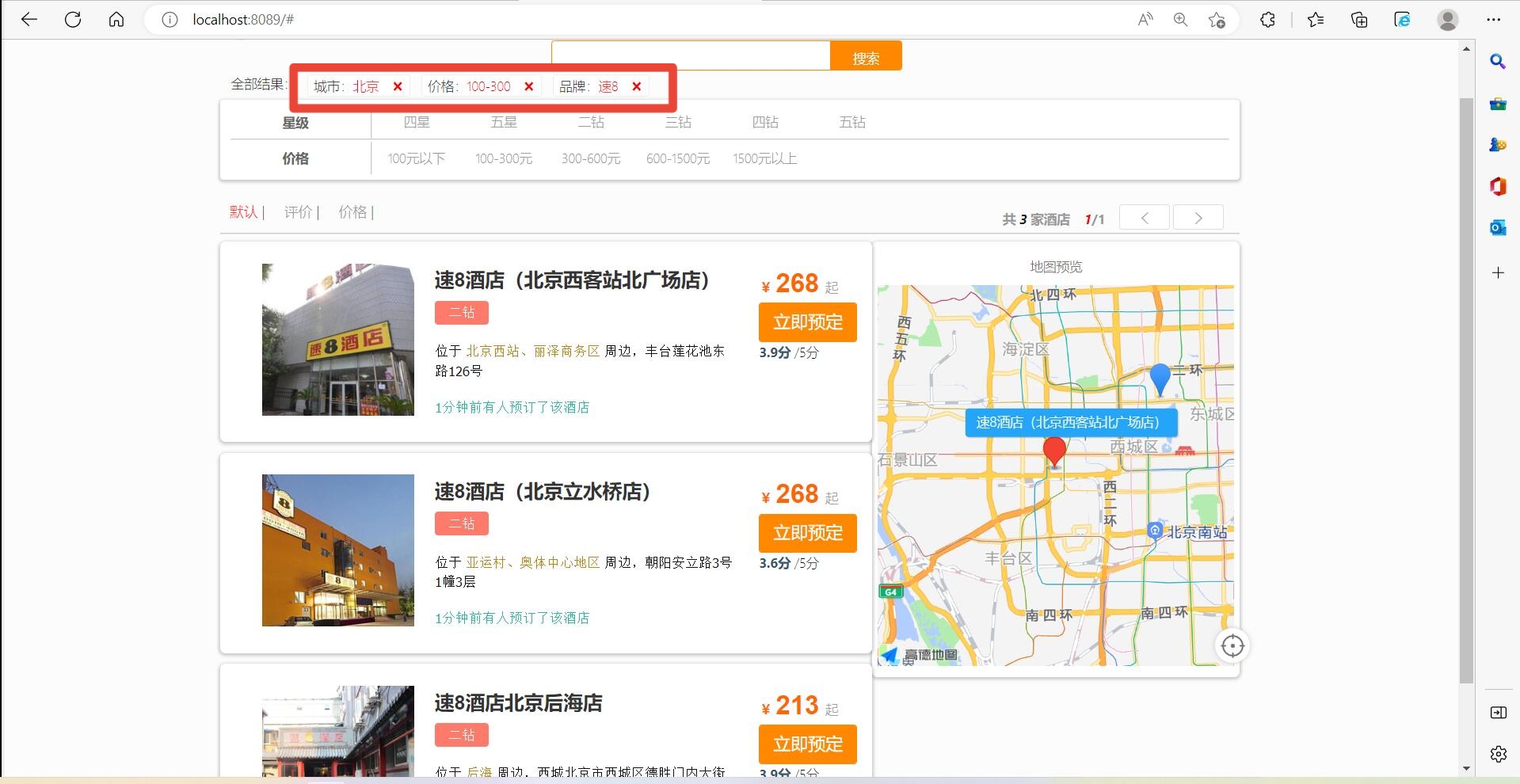Toggle the sidebar layout icon

[x=1498, y=713]
